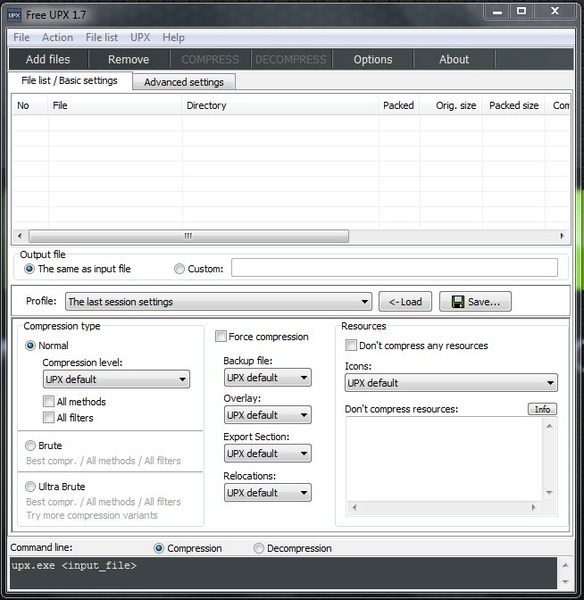Viewport: 584px width, 600px height.
Task: Open Backup file dropdown
Action: point(268,378)
